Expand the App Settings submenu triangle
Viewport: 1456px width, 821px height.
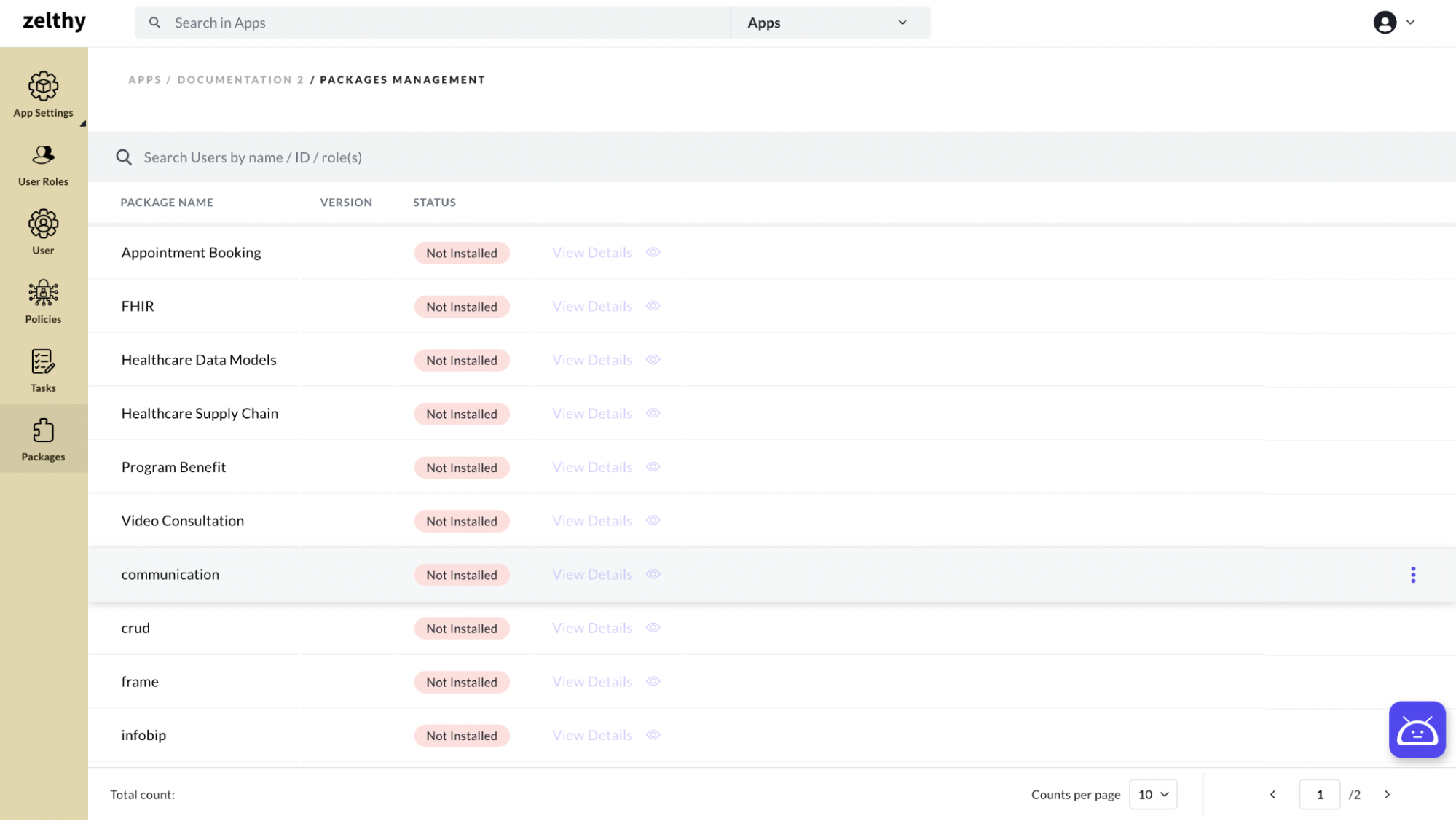coord(83,124)
